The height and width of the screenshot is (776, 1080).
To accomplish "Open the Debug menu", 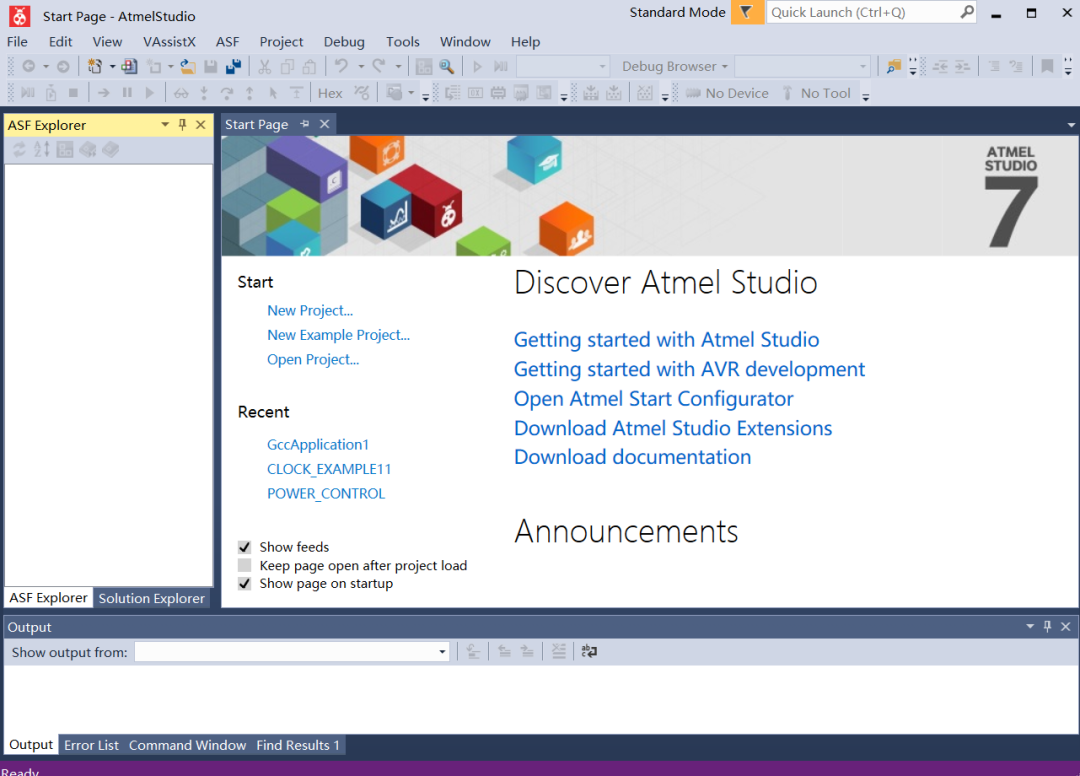I will pyautogui.click(x=344, y=42).
